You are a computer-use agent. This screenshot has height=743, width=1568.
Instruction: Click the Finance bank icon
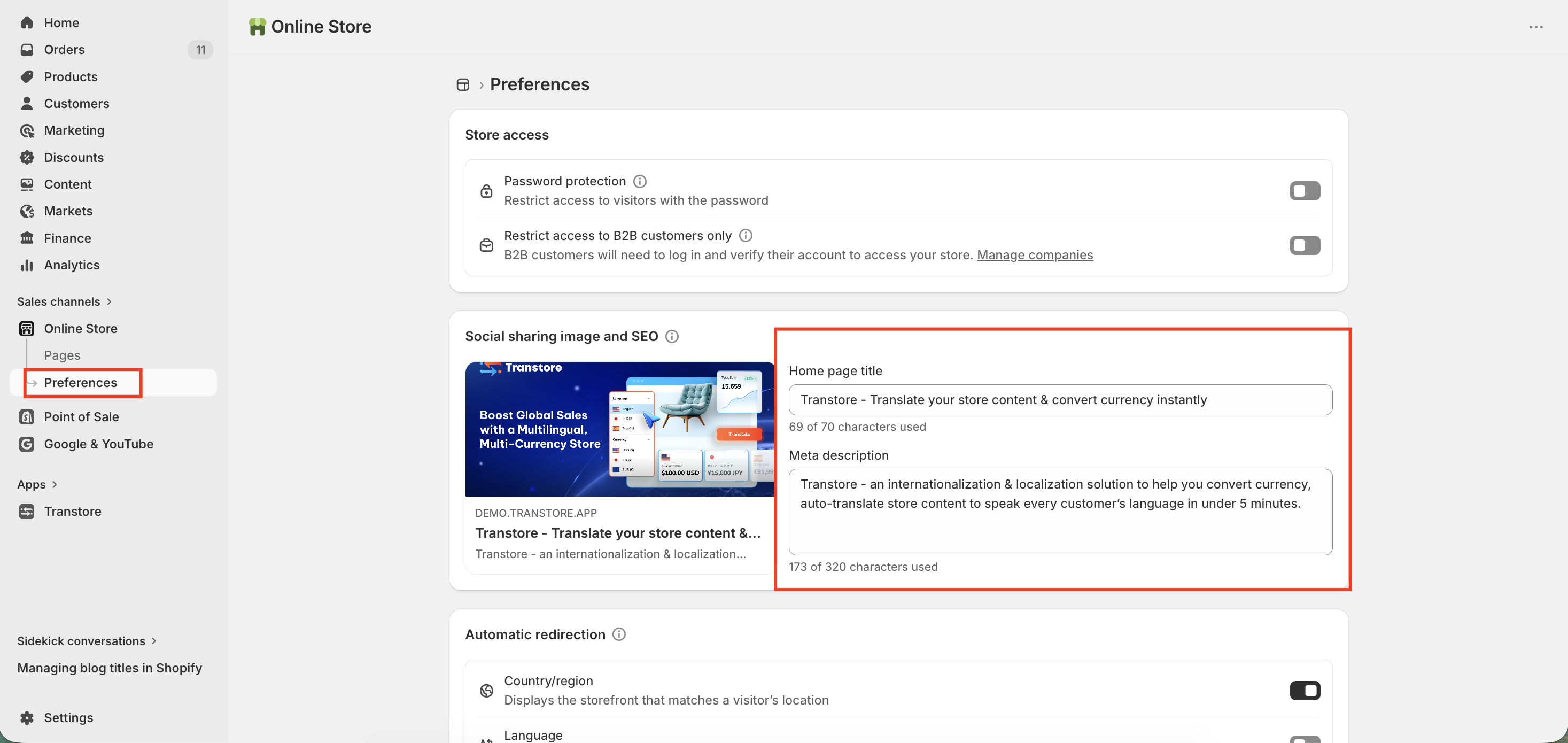(27, 238)
